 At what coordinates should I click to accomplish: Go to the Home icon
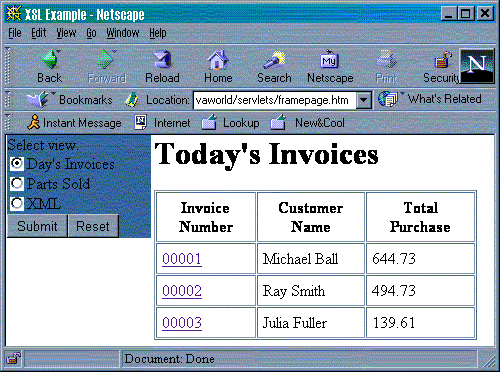tap(218, 60)
